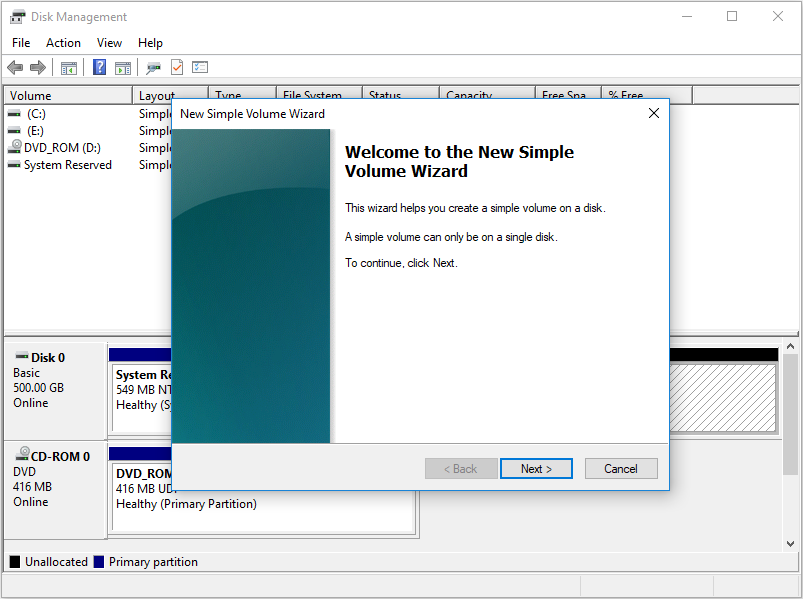Sort by the Capacity column header
The height and width of the screenshot is (599, 803).
(x=487, y=94)
